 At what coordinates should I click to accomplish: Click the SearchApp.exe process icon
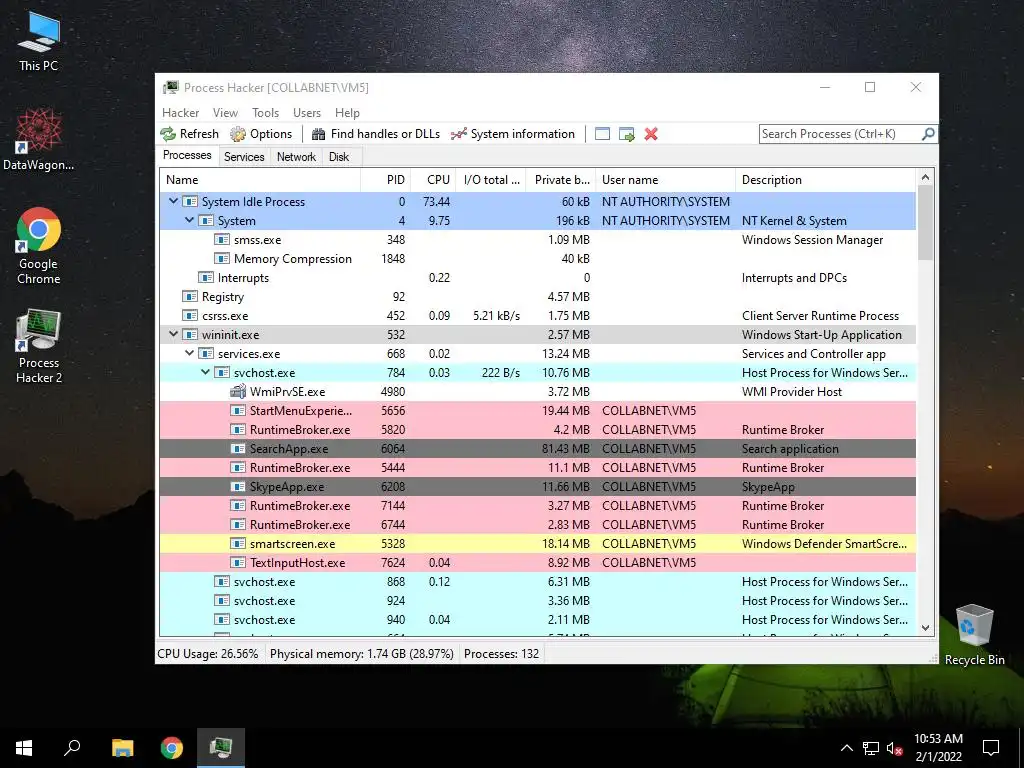click(x=238, y=449)
